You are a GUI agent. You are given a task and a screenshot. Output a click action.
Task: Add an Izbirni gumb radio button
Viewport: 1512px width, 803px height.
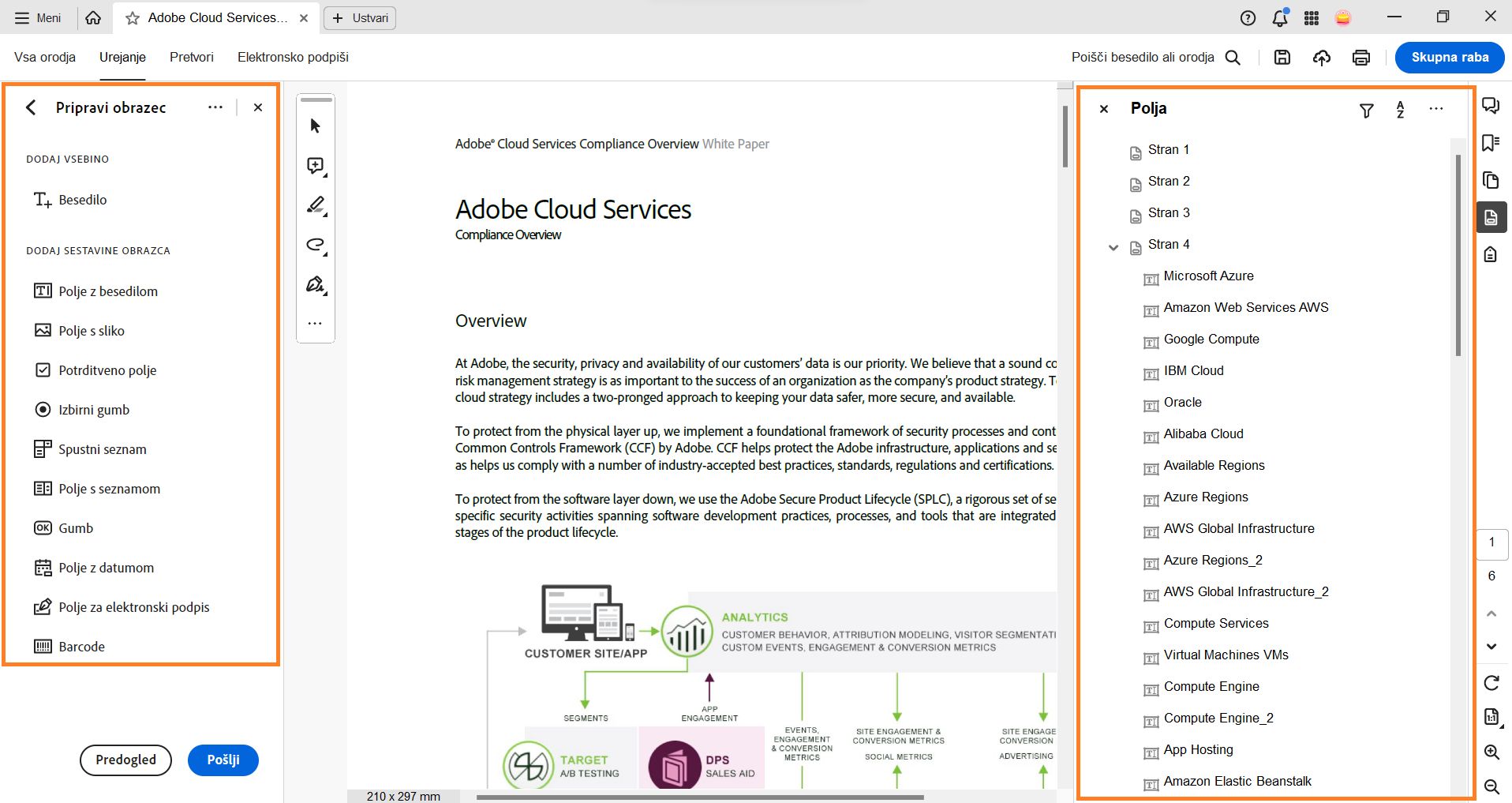(x=81, y=410)
